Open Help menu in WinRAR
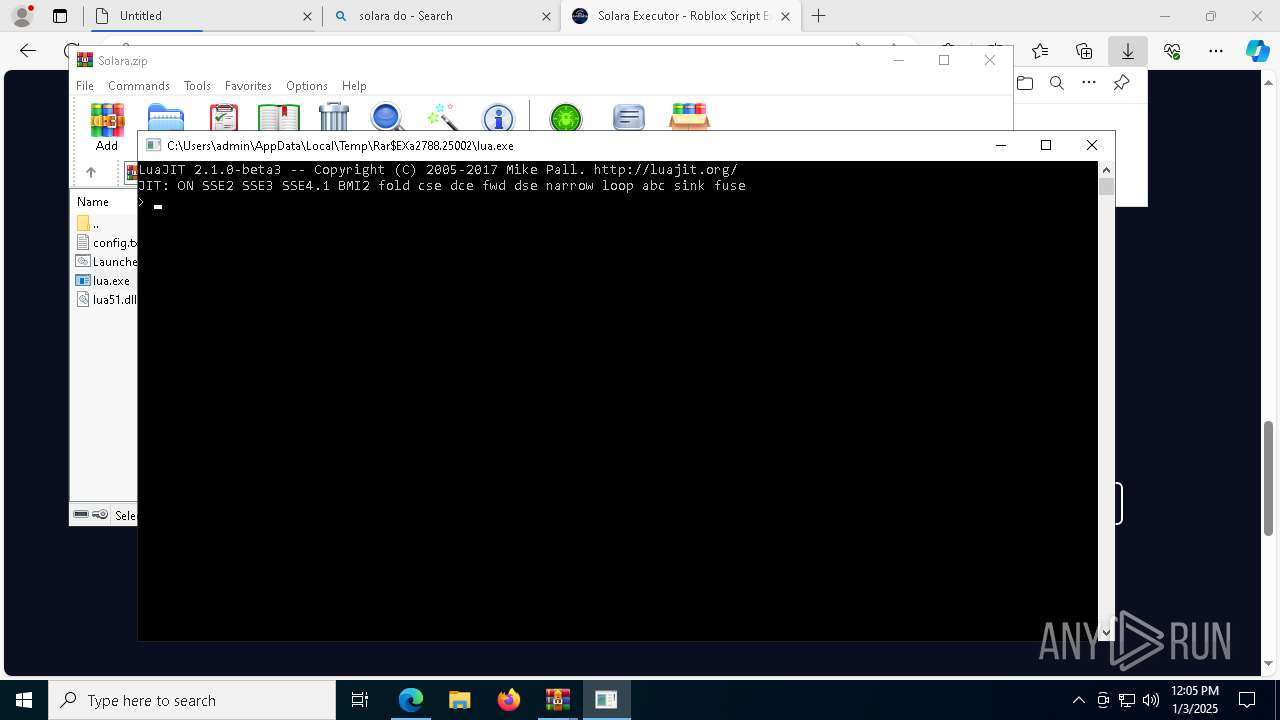 pyautogui.click(x=354, y=86)
